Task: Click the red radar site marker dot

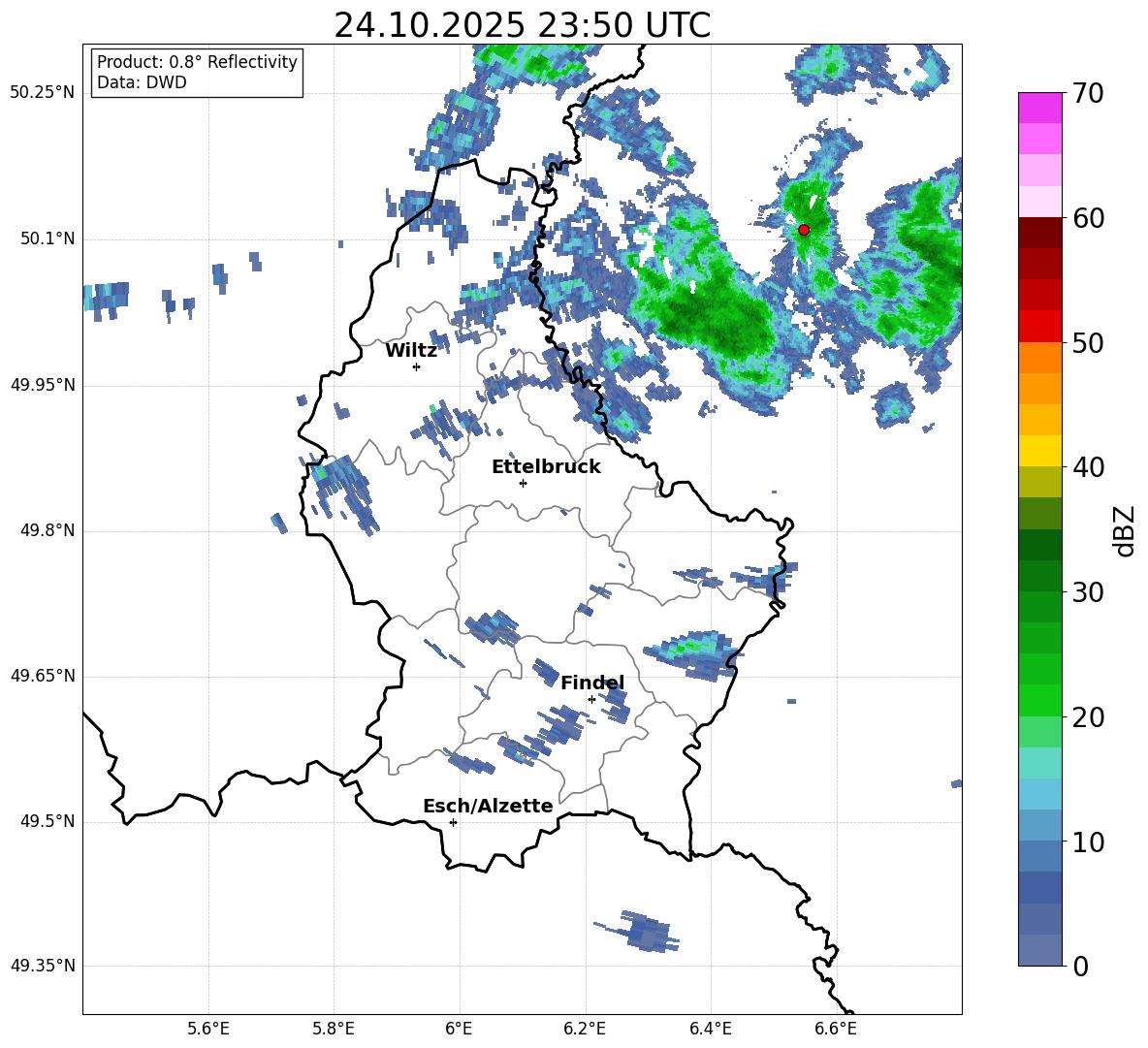Action: coord(804,230)
